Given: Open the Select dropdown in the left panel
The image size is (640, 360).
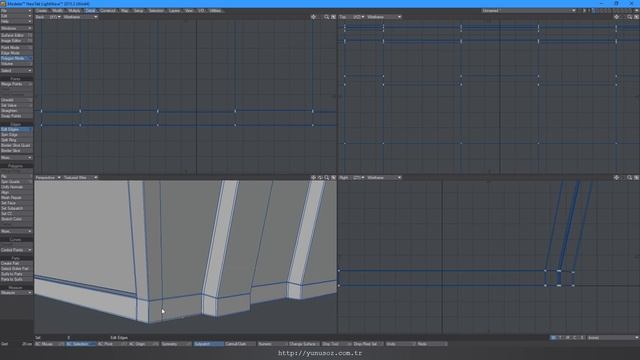Looking at the screenshot, I should click(x=16, y=71).
